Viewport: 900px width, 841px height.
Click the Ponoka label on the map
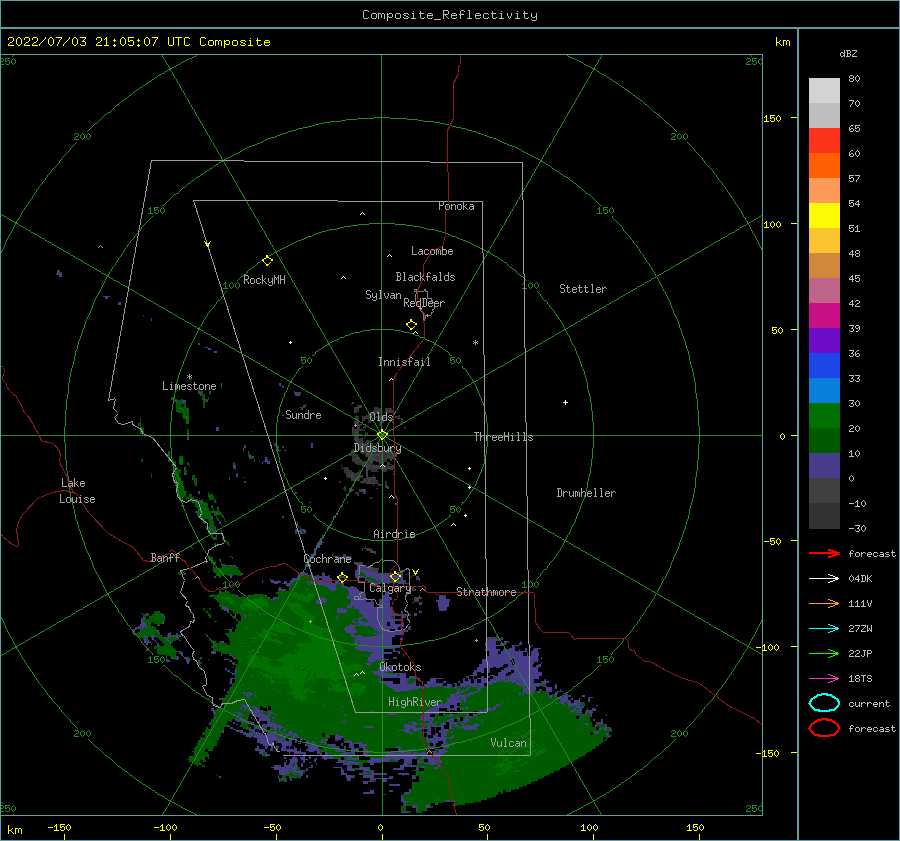coord(456,206)
